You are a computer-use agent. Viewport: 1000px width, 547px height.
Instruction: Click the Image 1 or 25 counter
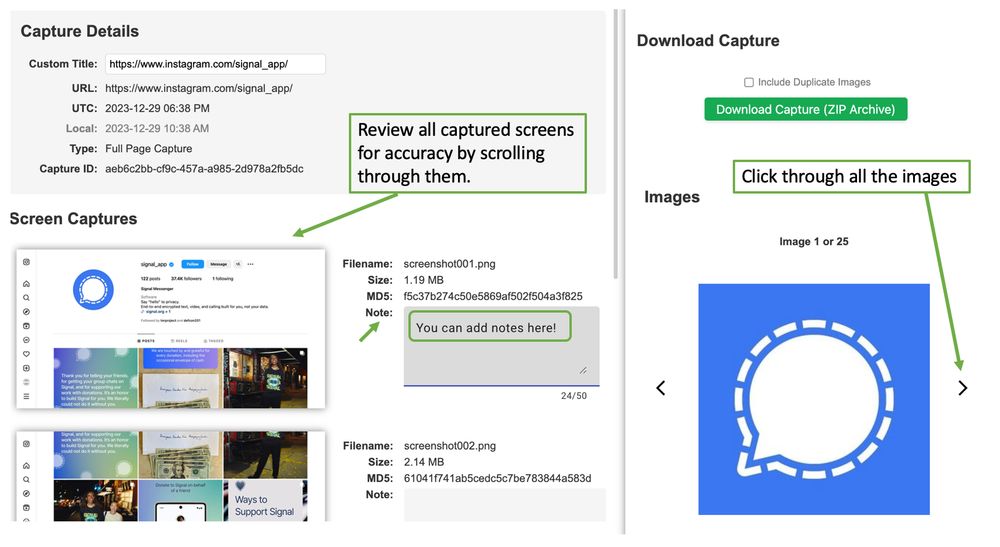pyautogui.click(x=814, y=242)
